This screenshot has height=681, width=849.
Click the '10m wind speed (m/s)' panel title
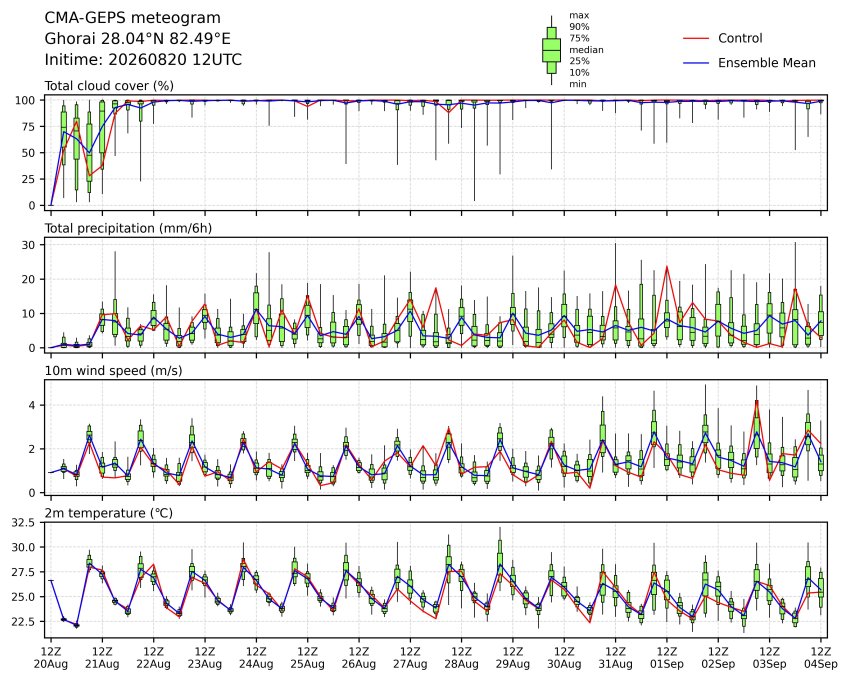(x=113, y=371)
